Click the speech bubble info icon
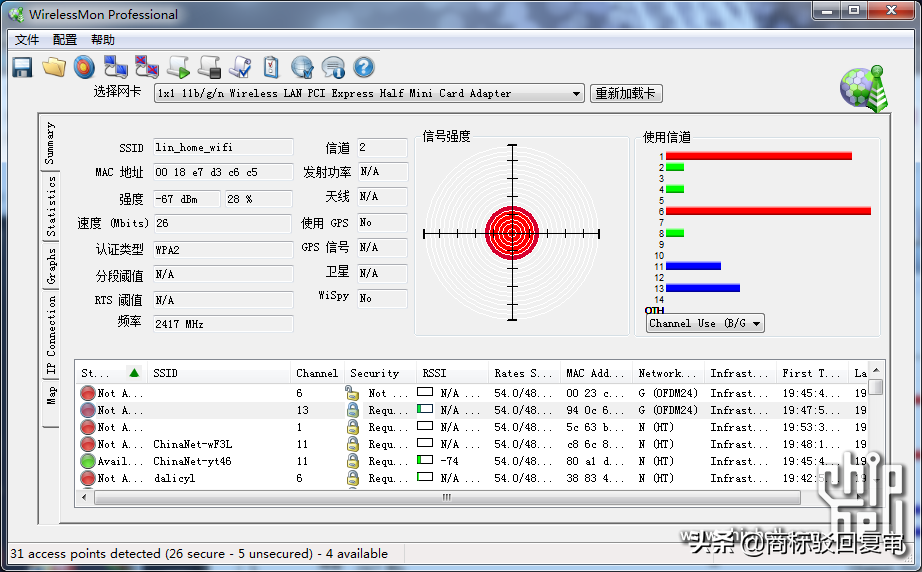This screenshot has width=922, height=572. (x=333, y=67)
